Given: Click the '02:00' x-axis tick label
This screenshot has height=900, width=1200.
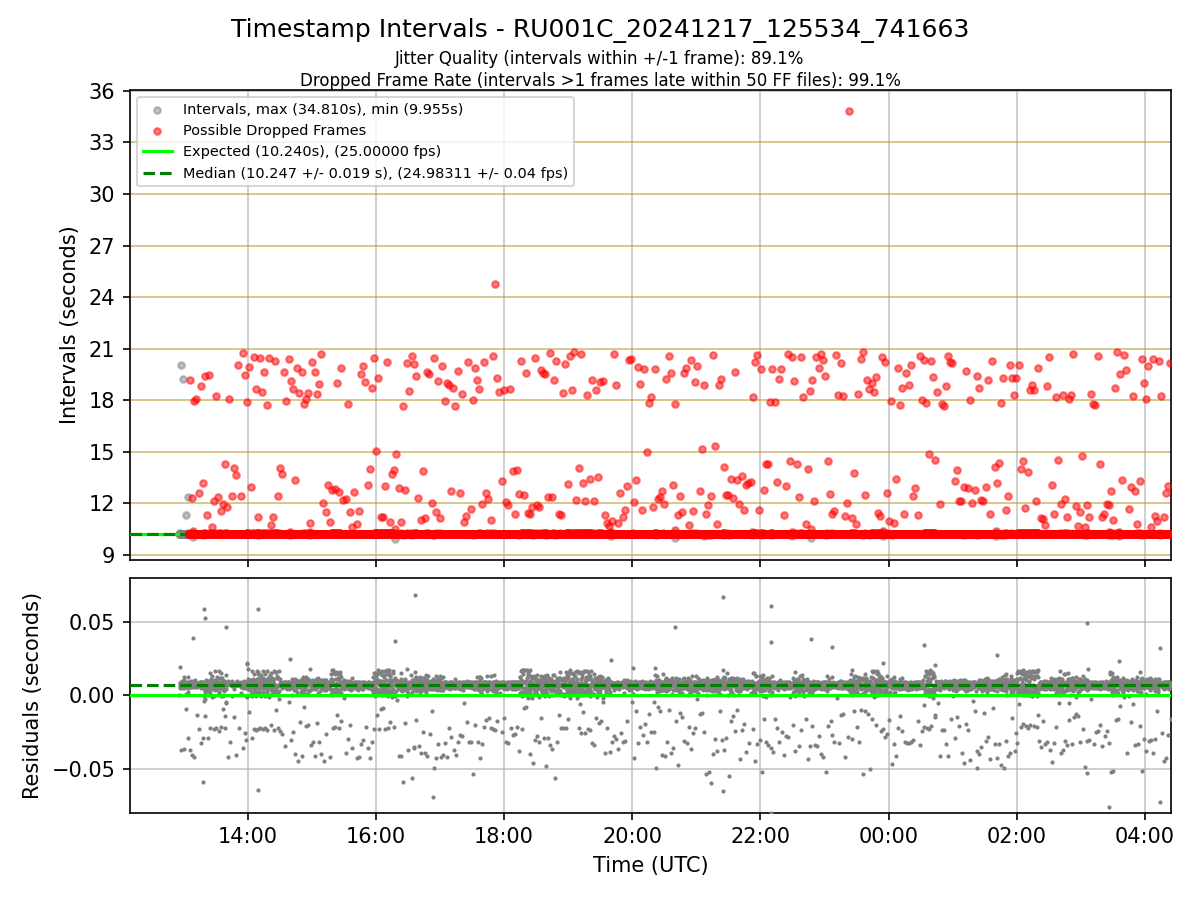Looking at the screenshot, I should [x=1017, y=835].
